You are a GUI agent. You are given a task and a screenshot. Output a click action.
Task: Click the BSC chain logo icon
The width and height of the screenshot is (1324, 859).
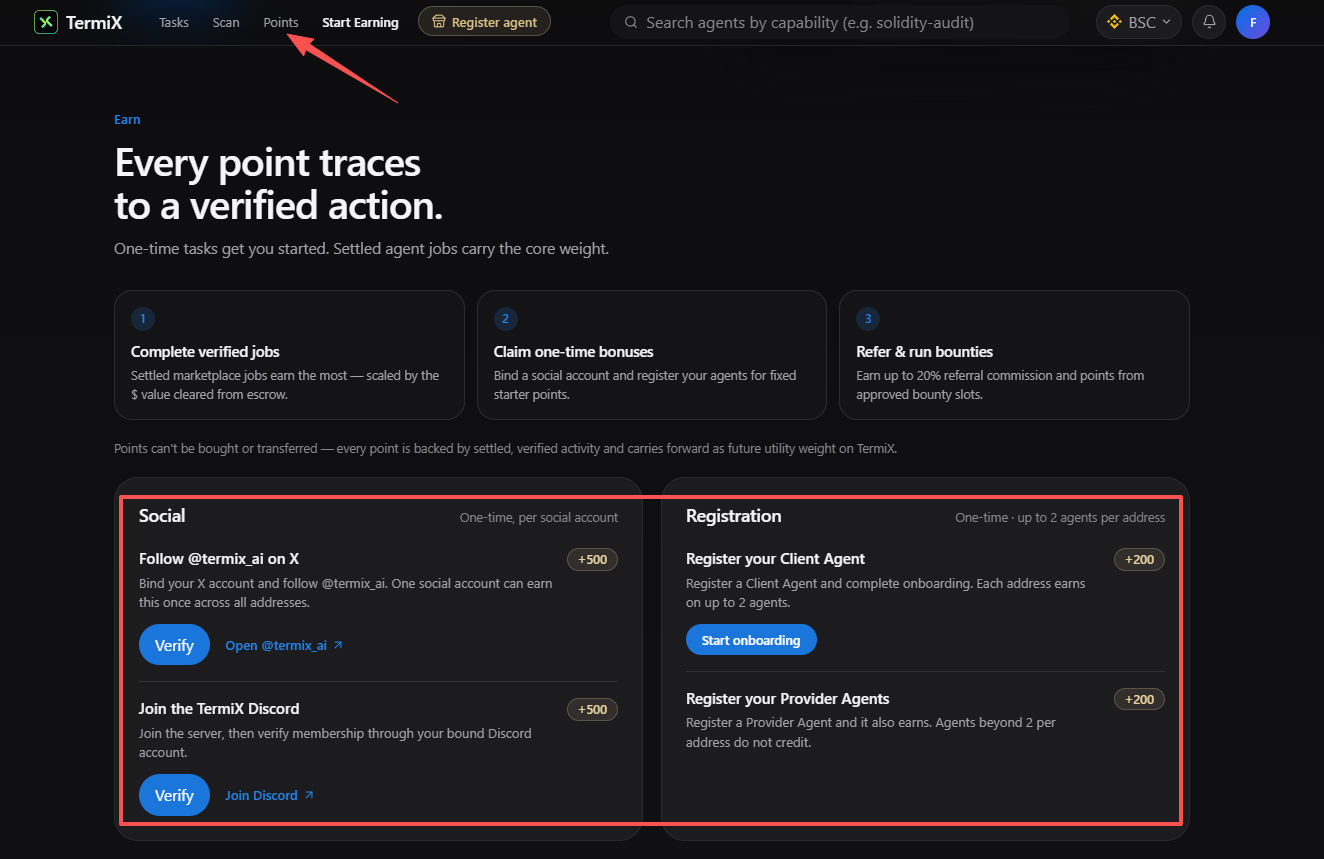coord(1114,22)
